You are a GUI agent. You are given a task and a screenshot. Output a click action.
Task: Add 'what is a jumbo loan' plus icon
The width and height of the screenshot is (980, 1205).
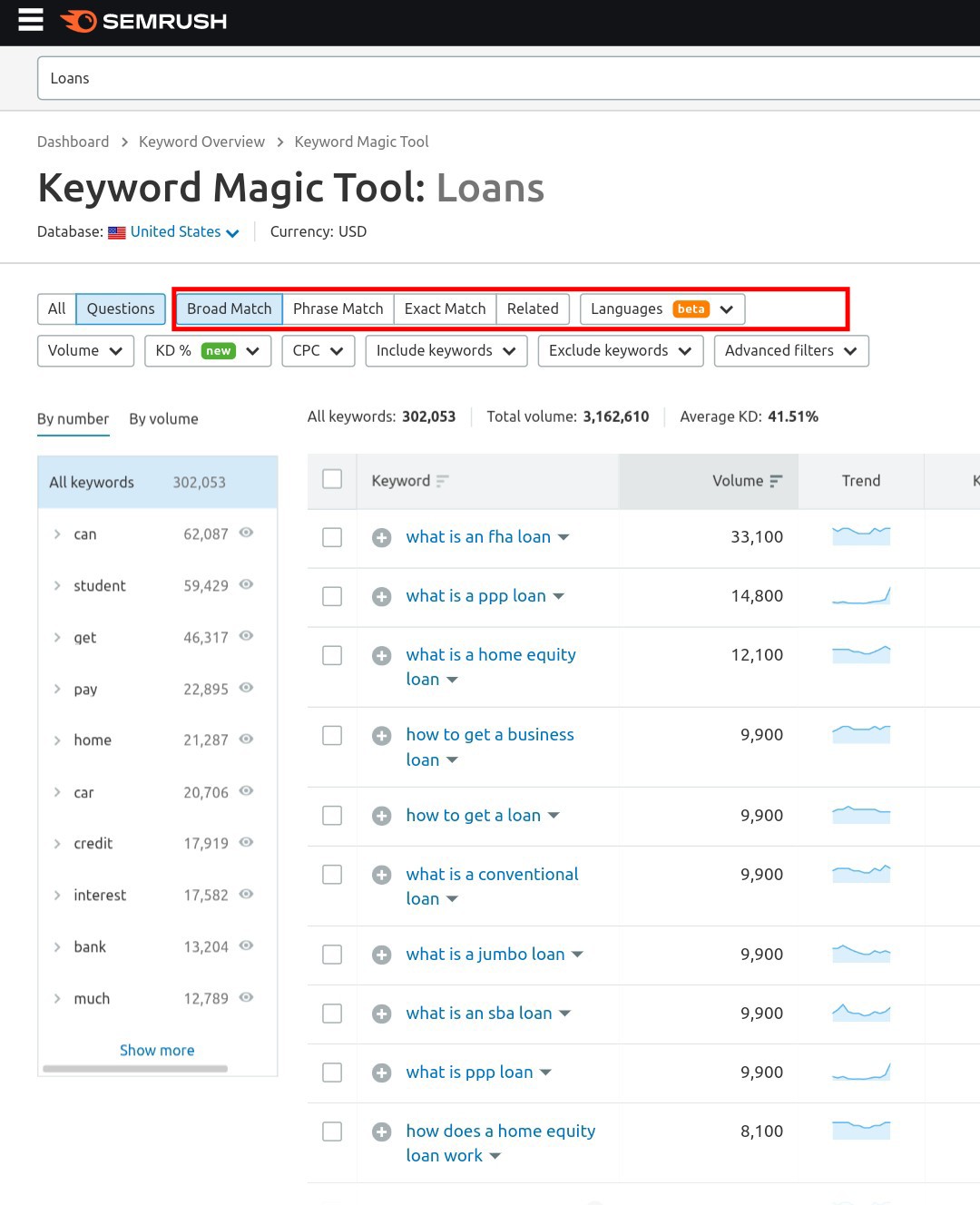[382, 955]
